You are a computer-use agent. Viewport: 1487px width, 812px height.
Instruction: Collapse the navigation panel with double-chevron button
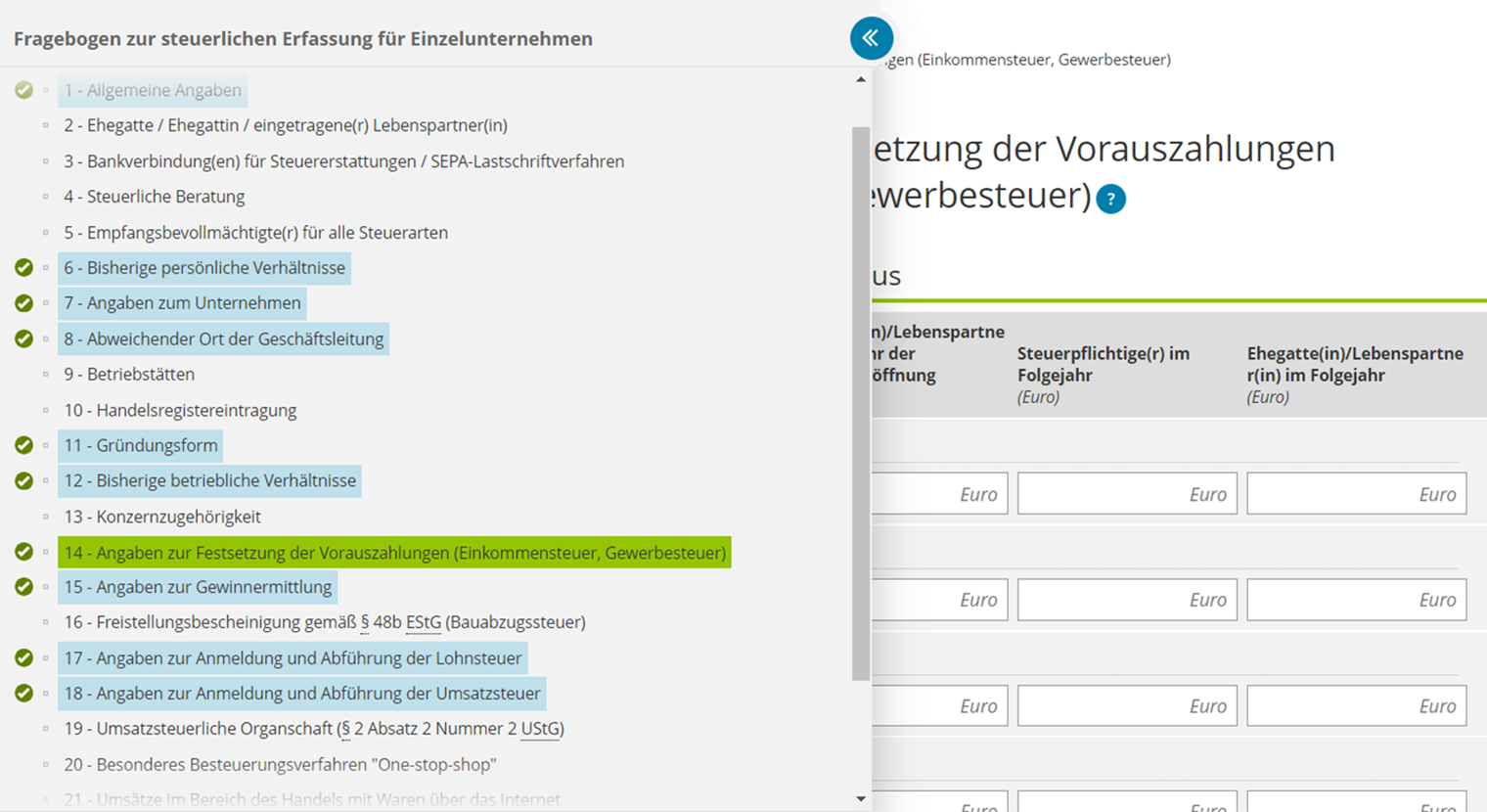[x=871, y=39]
